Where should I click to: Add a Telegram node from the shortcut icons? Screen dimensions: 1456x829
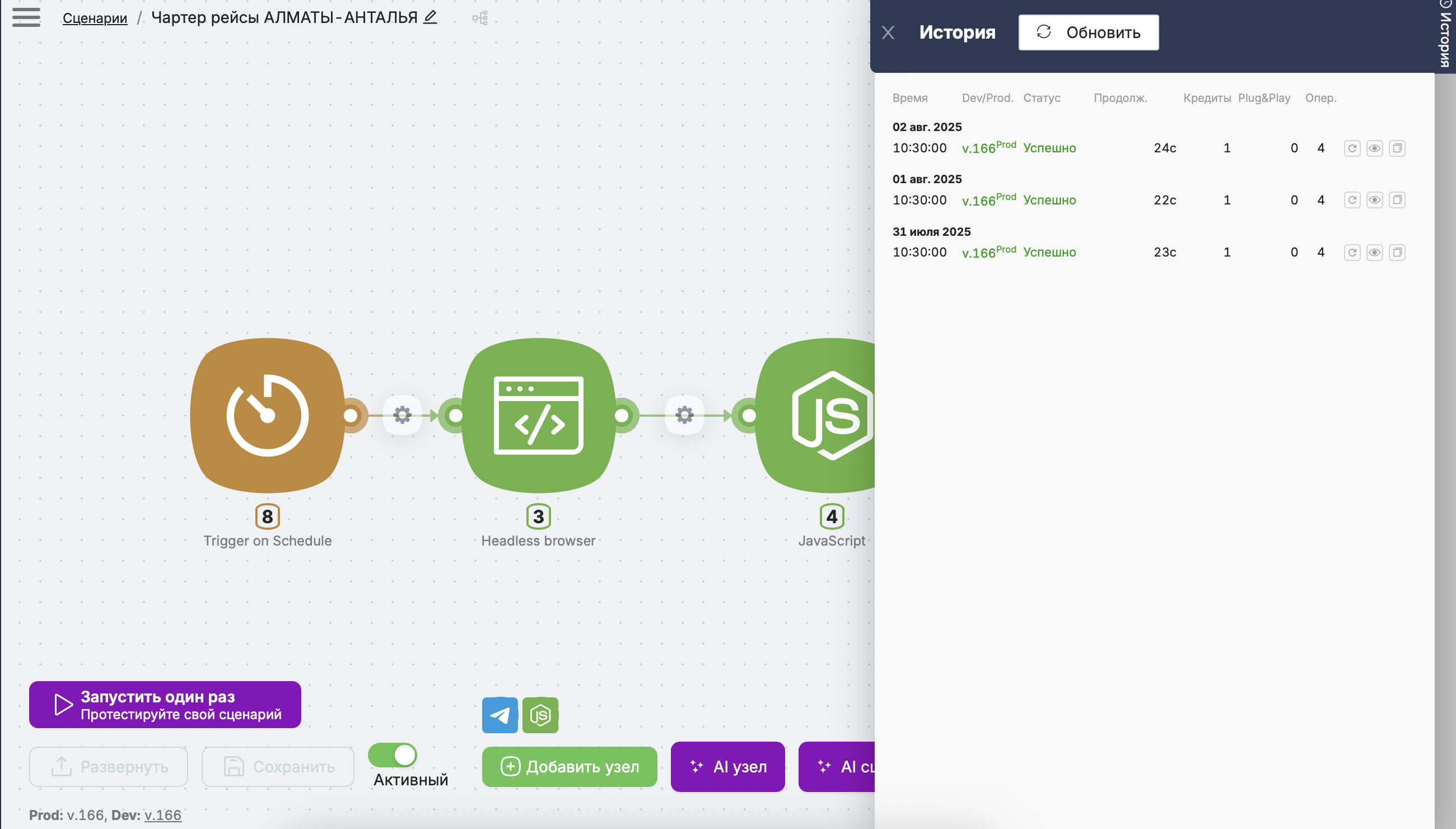(500, 715)
